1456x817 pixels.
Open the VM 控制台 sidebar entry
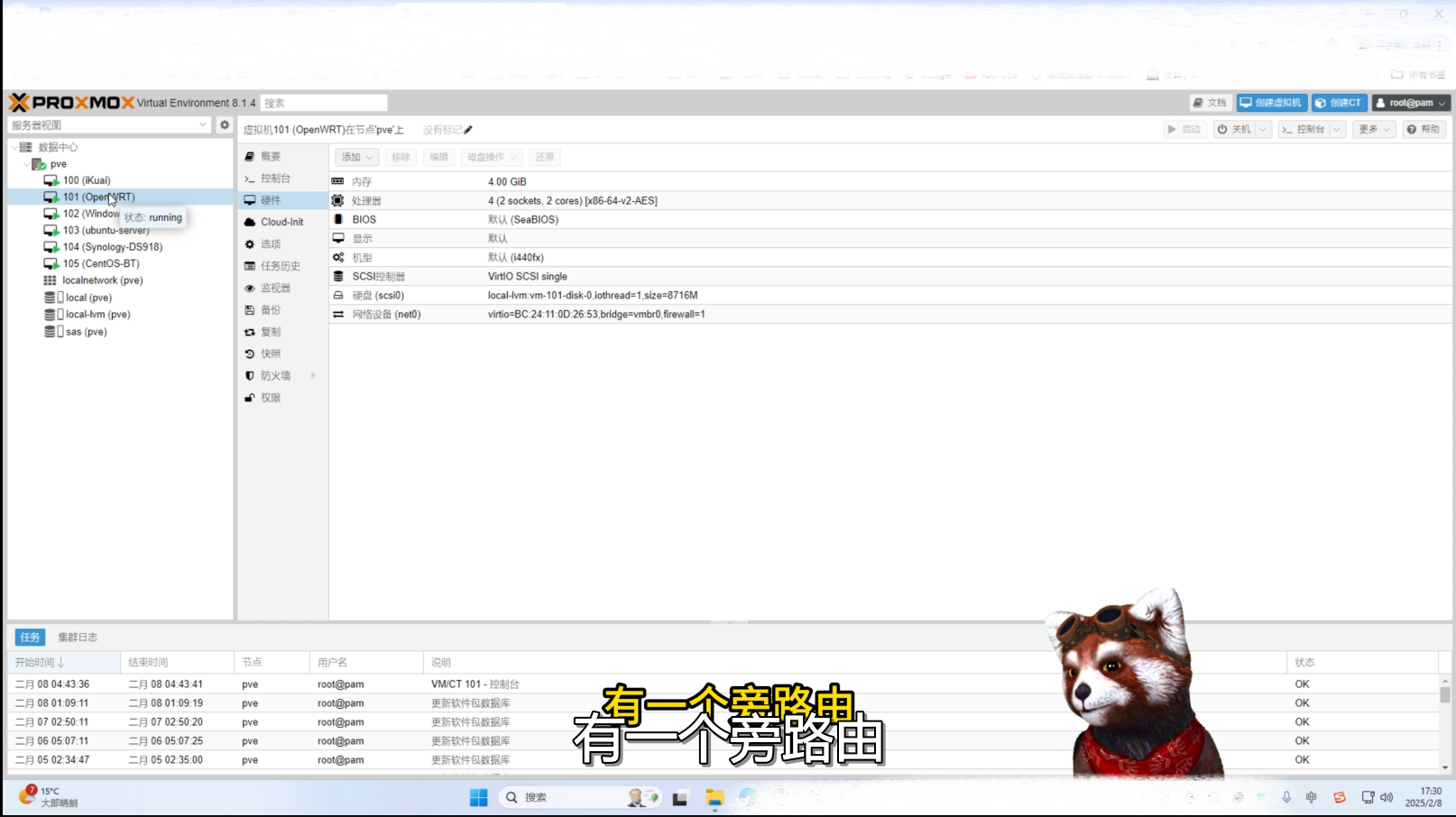[275, 179]
